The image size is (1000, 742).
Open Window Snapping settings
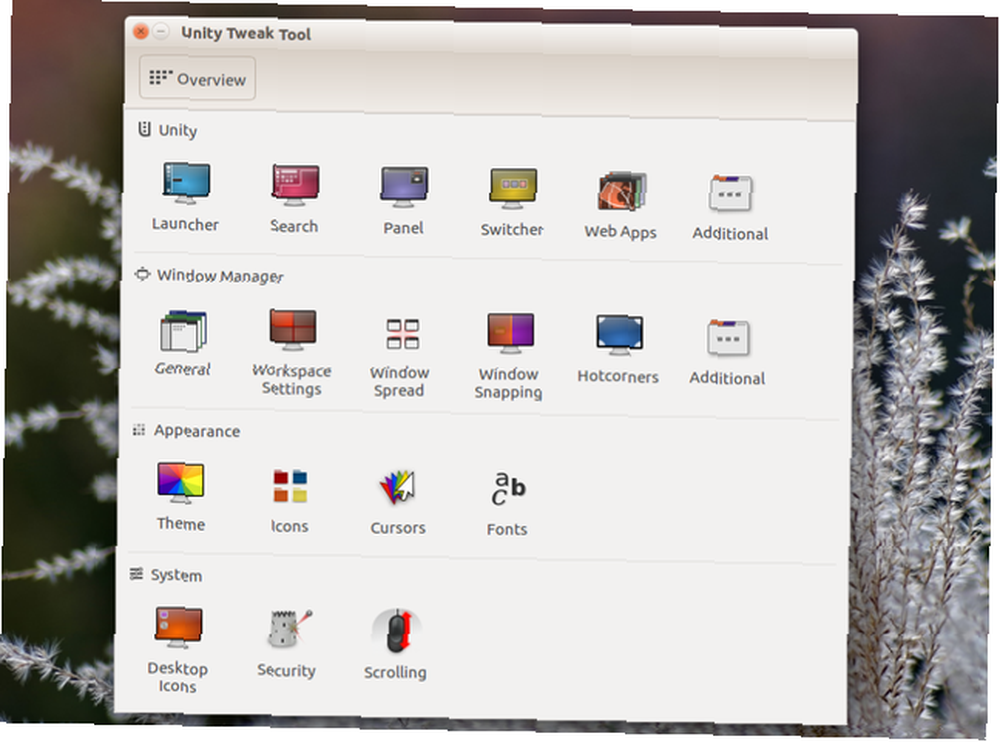click(x=509, y=356)
